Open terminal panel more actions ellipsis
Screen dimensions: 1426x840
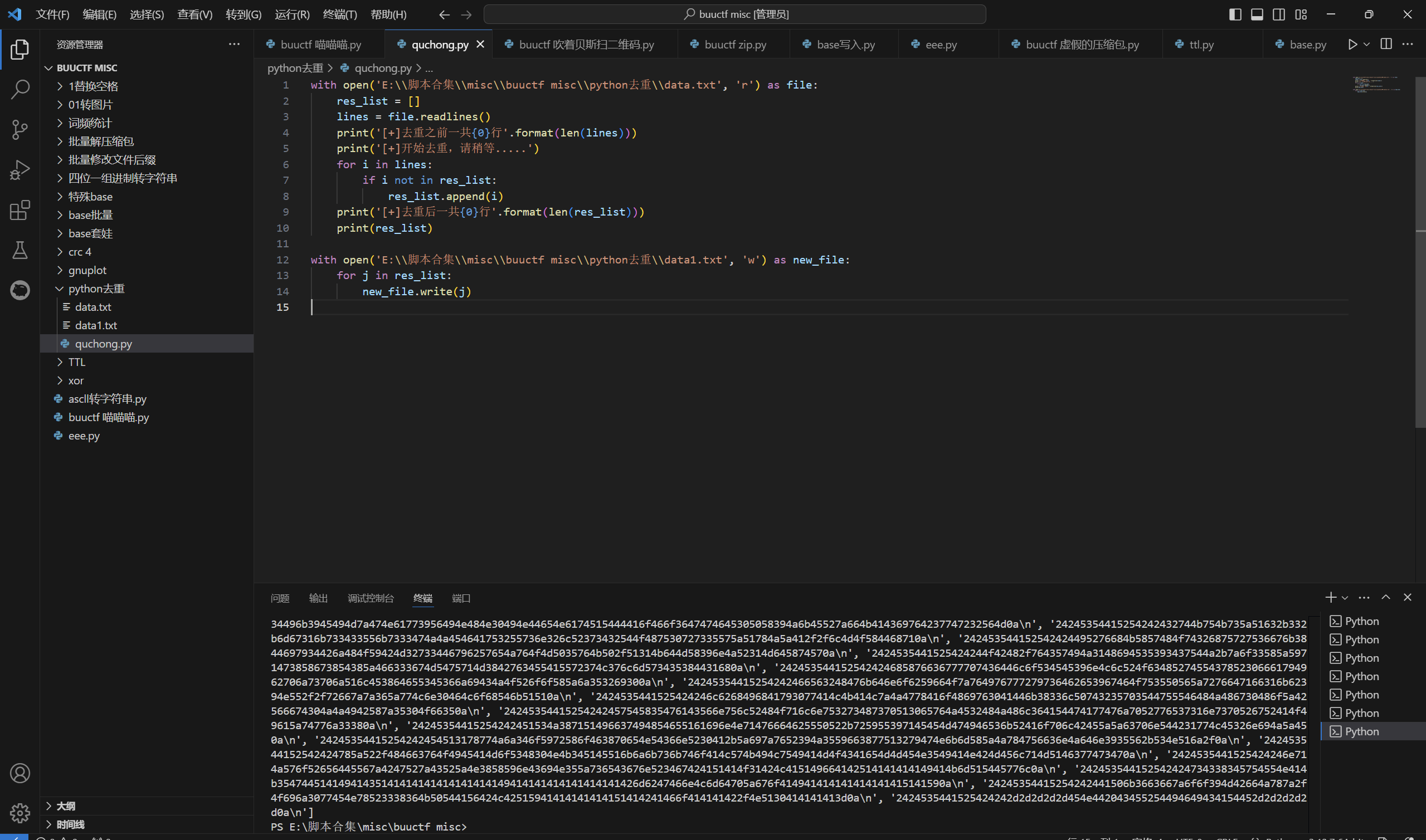(1364, 598)
